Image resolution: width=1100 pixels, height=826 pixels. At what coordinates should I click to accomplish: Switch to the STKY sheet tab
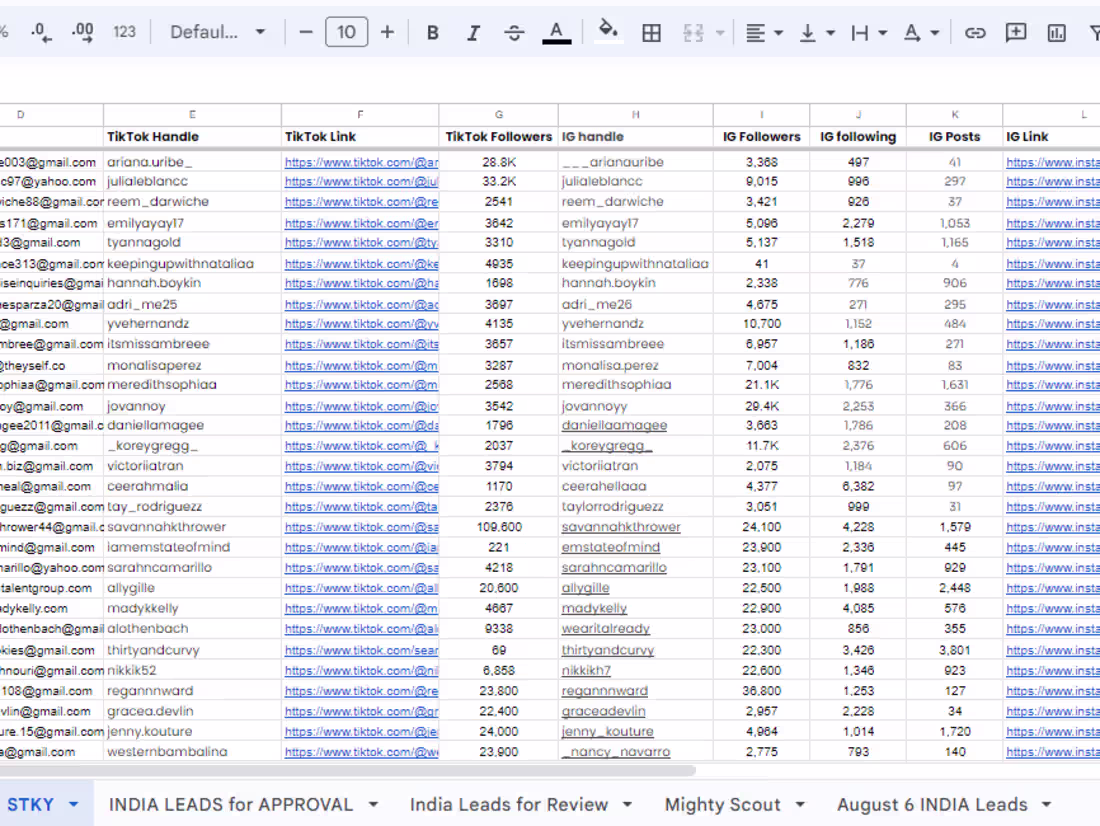click(x=30, y=804)
